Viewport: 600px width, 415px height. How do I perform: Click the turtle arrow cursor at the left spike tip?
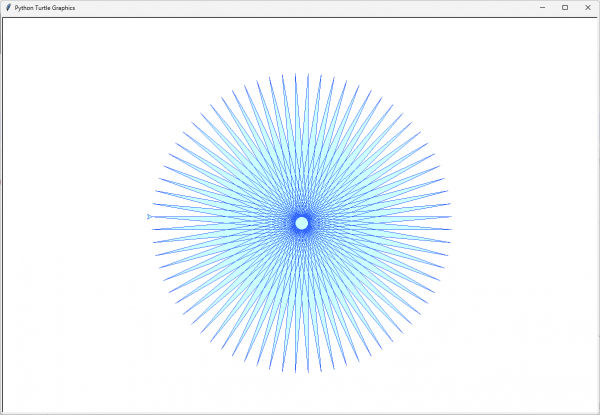tap(149, 216)
